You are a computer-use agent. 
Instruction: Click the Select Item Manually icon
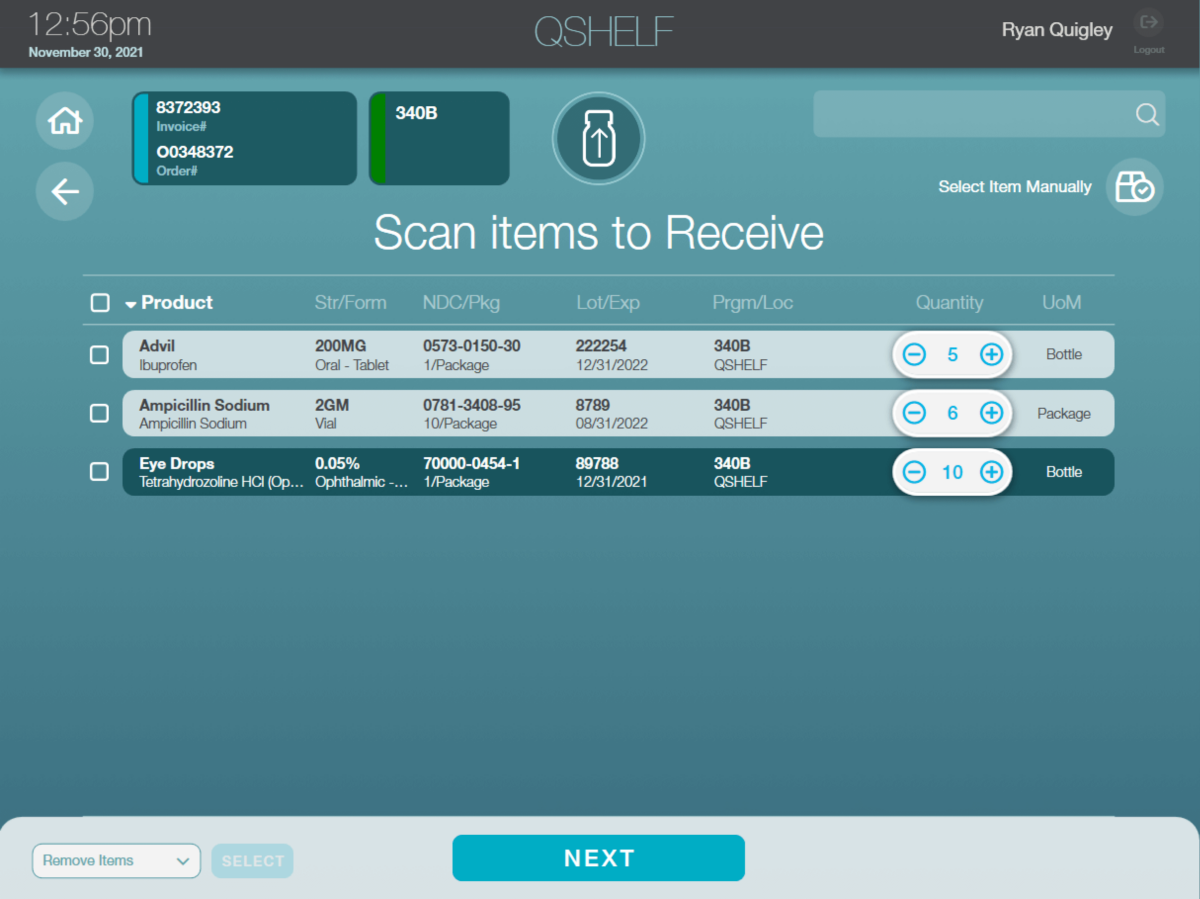pyautogui.click(x=1134, y=187)
